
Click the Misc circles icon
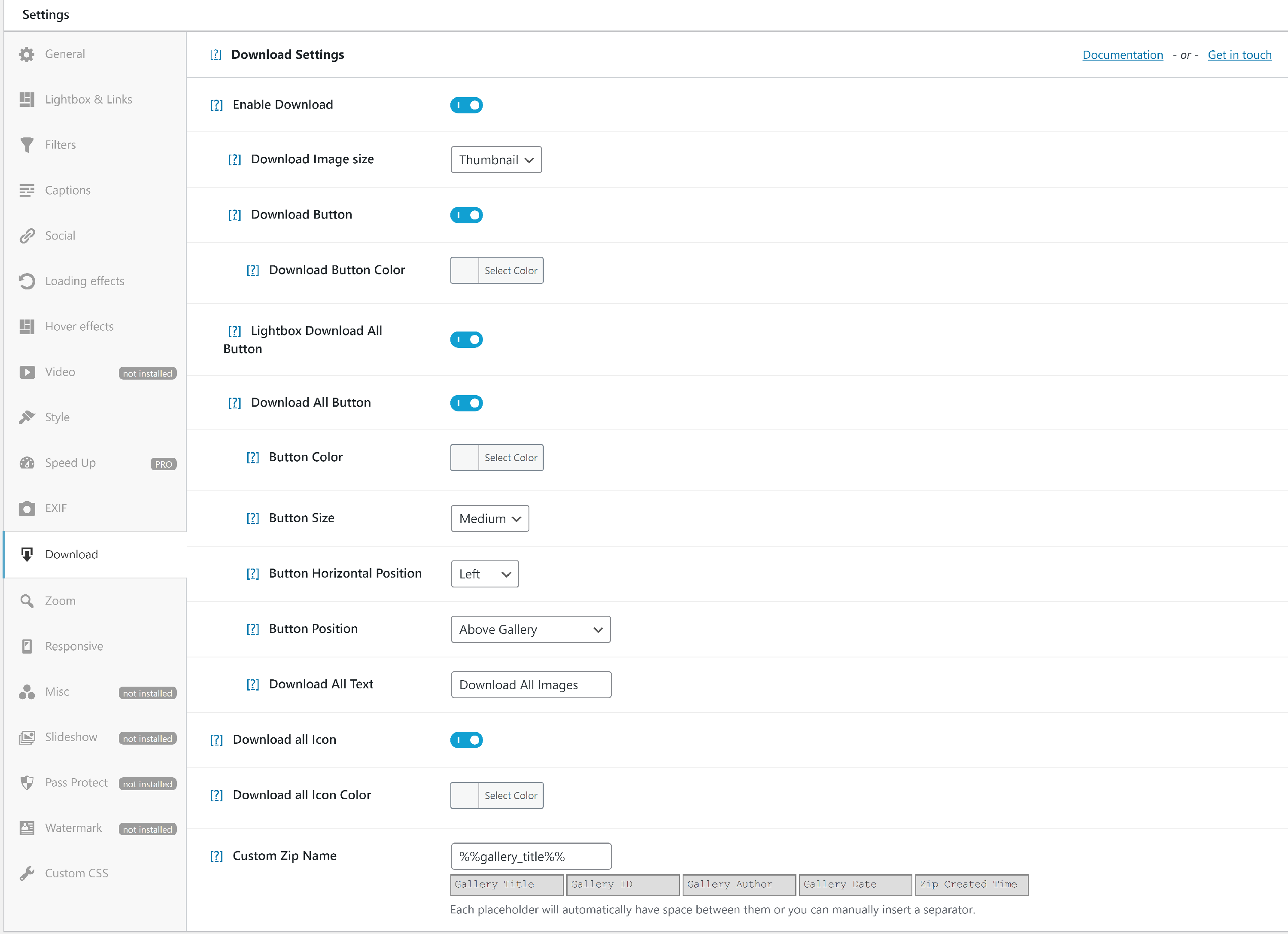coord(27,692)
